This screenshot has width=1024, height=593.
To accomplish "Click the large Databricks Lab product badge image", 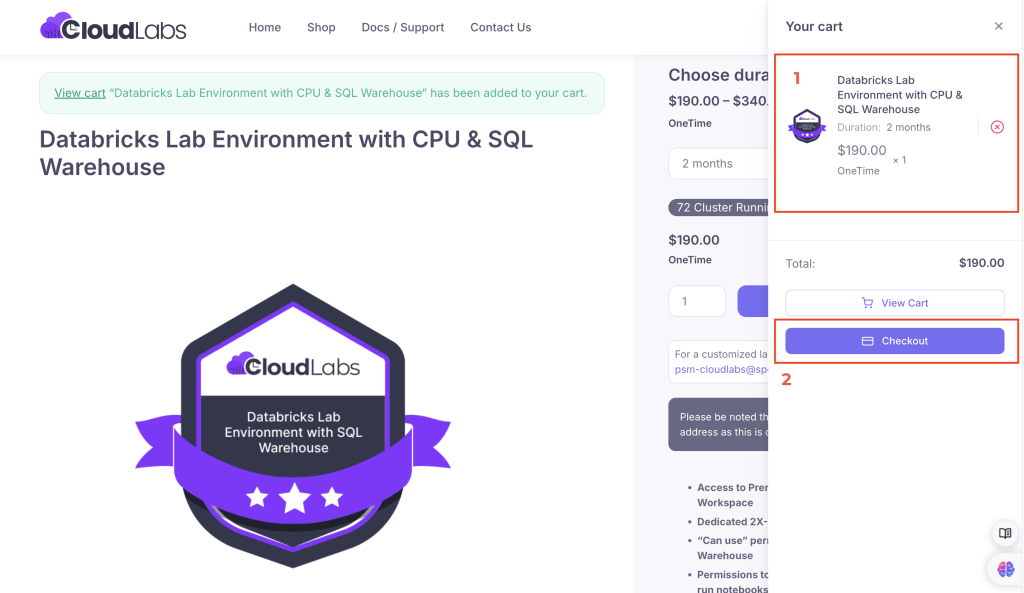I will 293,425.
